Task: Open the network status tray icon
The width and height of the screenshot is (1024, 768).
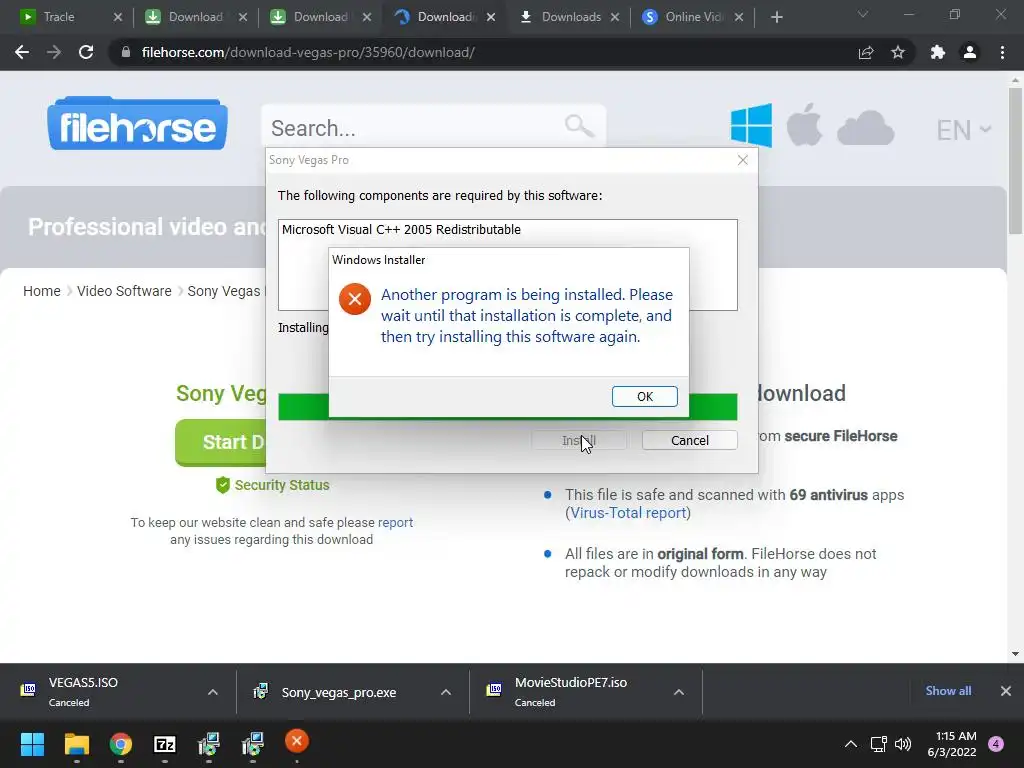Action: (x=878, y=744)
